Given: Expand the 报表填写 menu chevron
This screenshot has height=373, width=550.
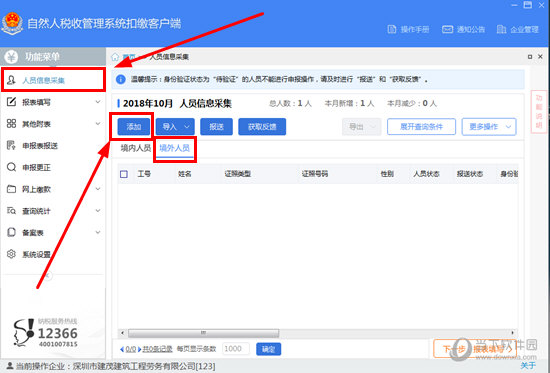Looking at the screenshot, I should [x=98, y=102].
